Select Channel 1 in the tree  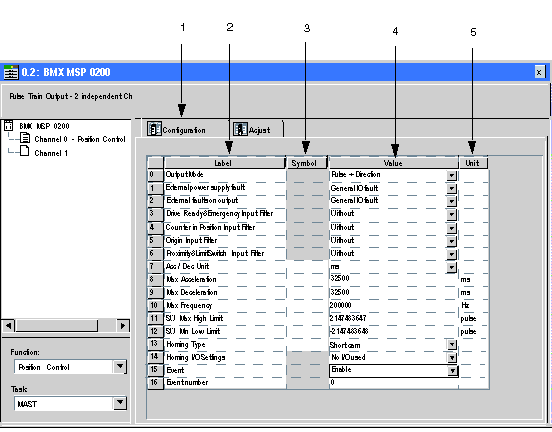click(x=51, y=153)
